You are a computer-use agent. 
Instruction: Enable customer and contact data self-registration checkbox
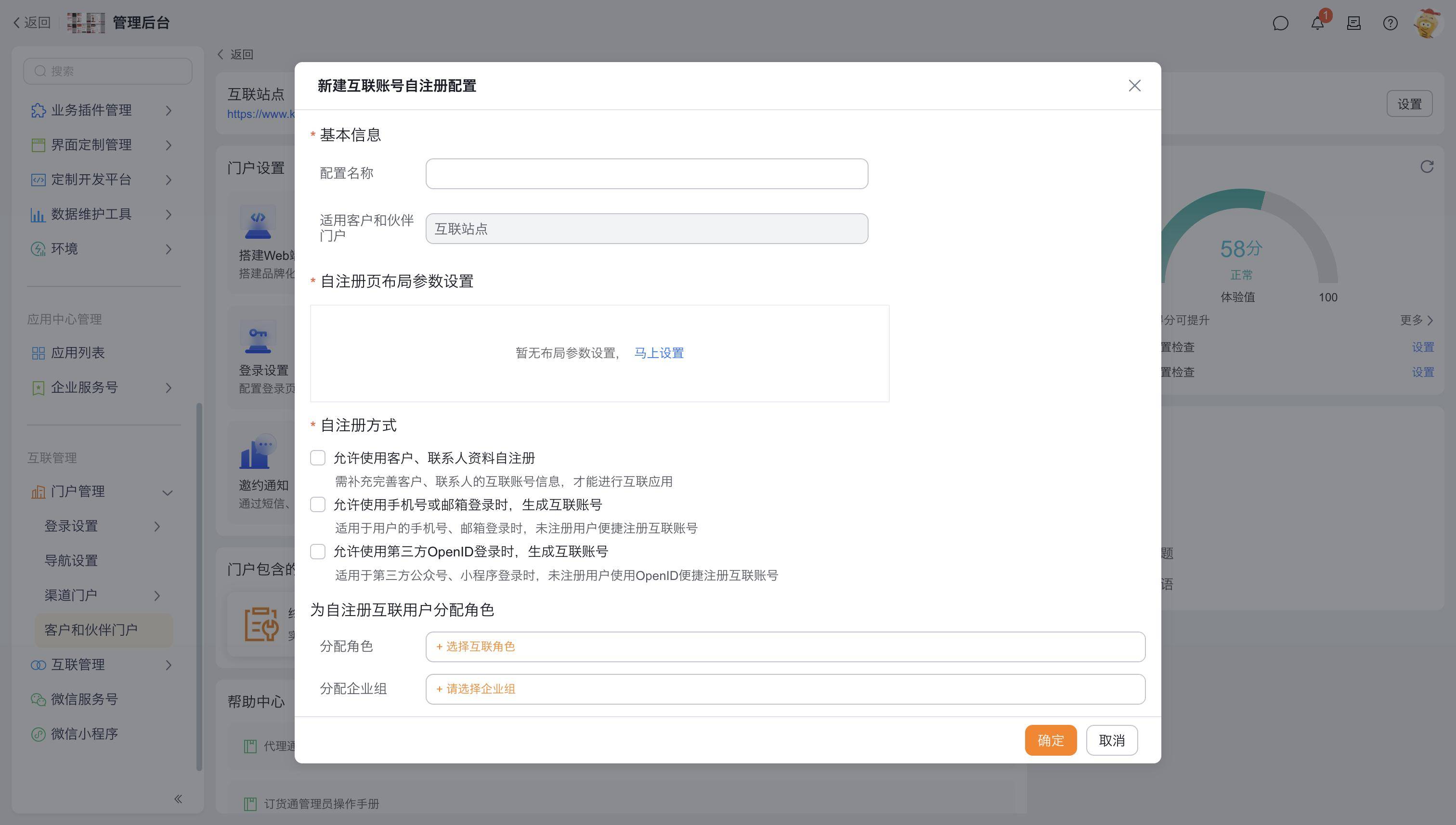click(x=318, y=458)
